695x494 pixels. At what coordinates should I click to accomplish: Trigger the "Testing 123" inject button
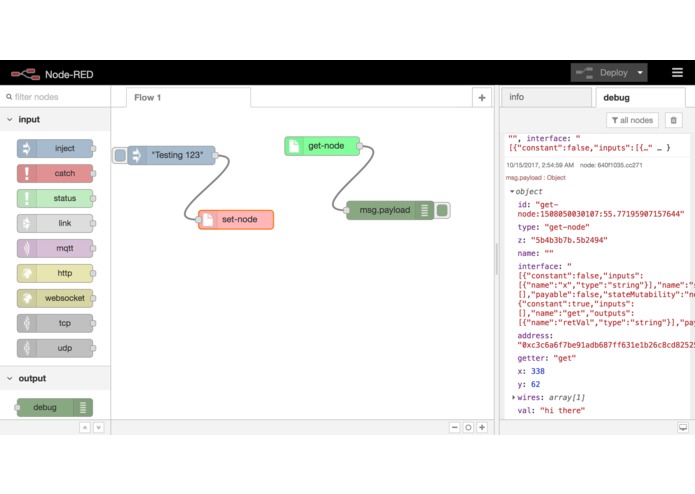[120, 155]
